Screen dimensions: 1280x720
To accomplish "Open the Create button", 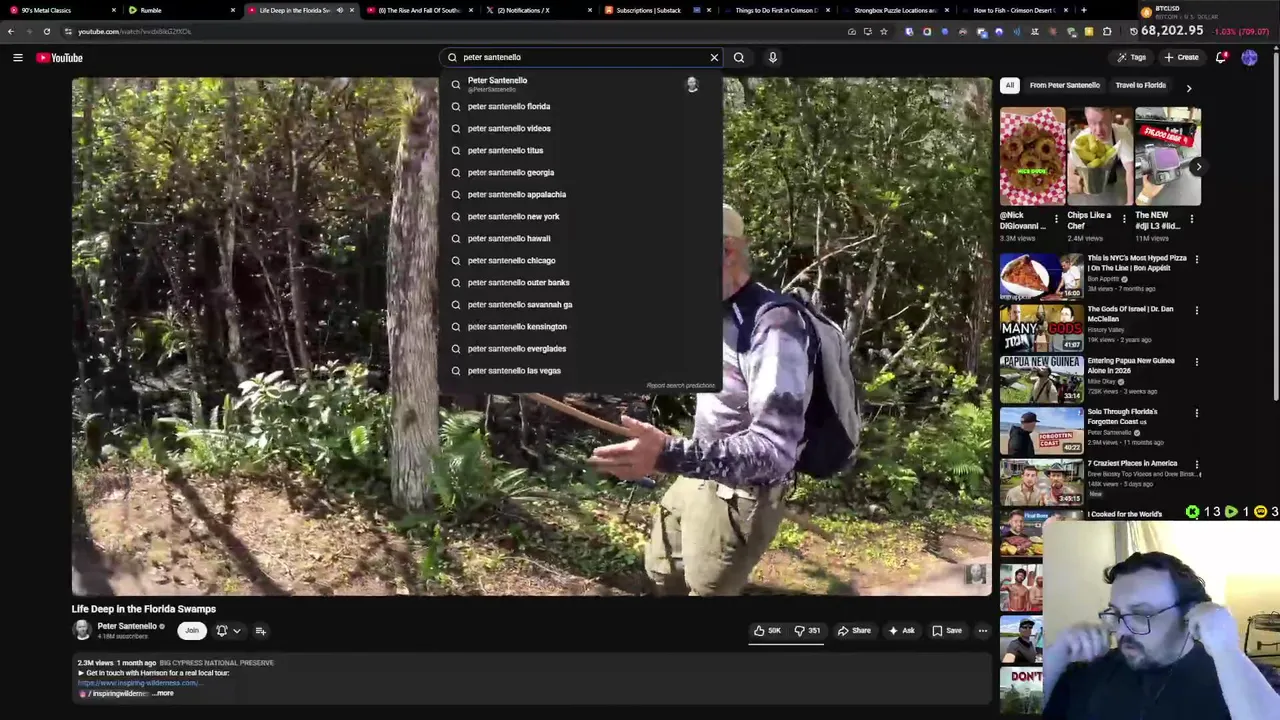I will coord(1181,57).
